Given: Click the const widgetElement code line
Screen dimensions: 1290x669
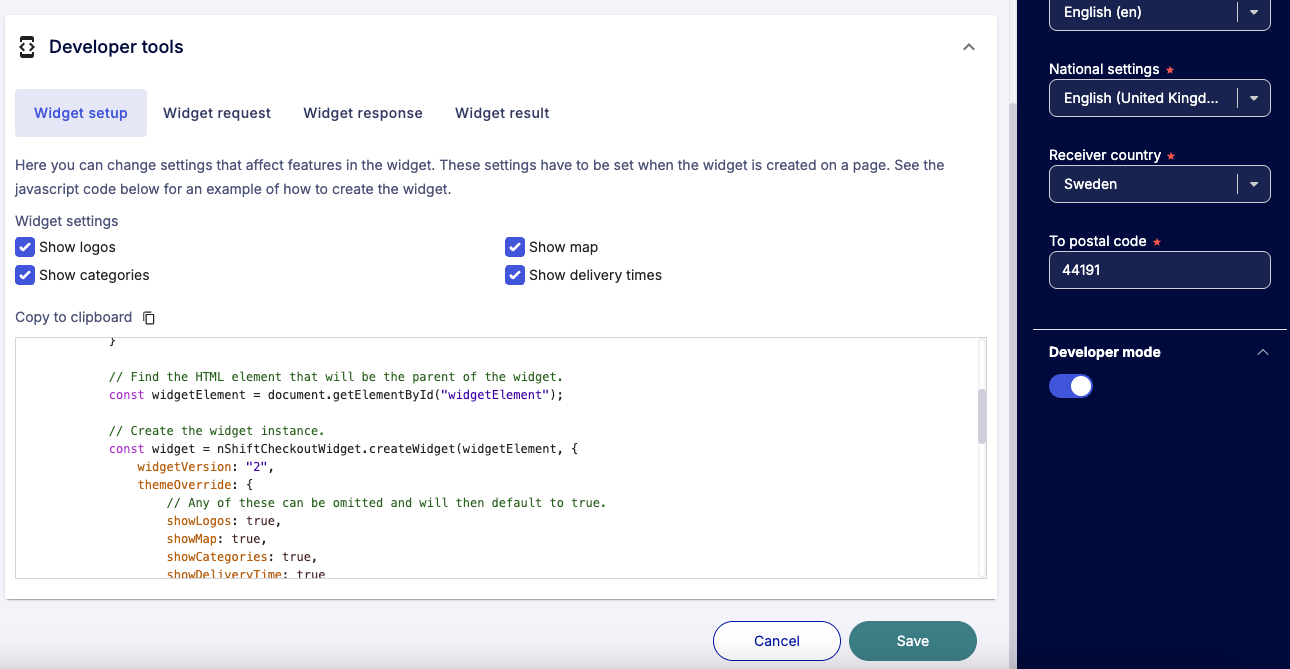Looking at the screenshot, I should (337, 395).
